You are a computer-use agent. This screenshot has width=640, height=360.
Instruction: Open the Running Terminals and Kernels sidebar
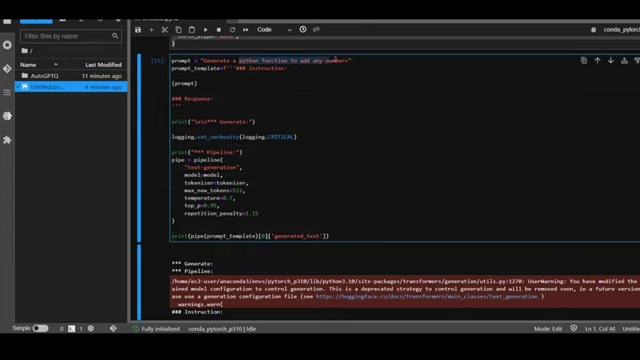7,45
